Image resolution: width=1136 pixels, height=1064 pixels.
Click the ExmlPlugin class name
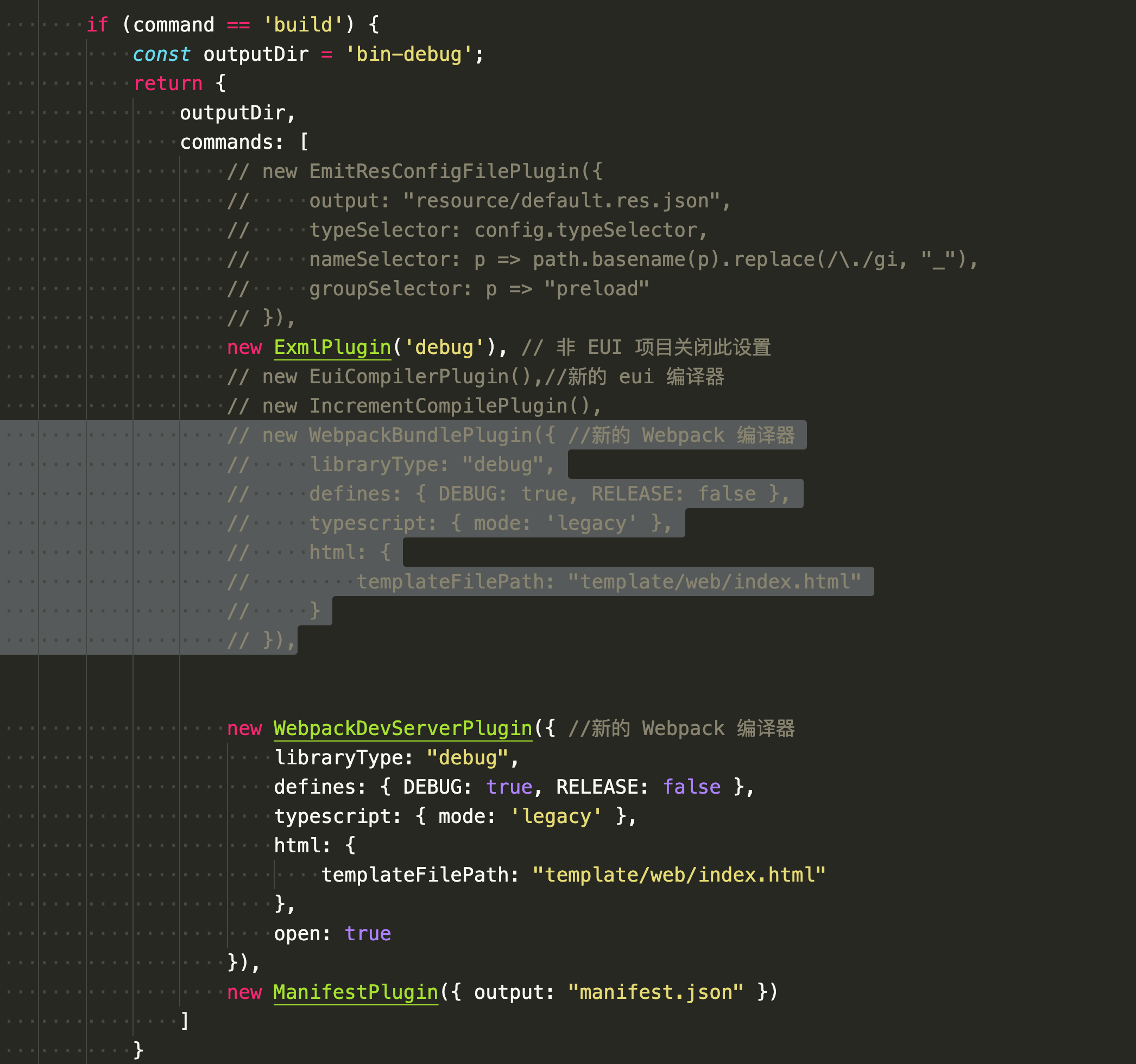[x=332, y=347]
